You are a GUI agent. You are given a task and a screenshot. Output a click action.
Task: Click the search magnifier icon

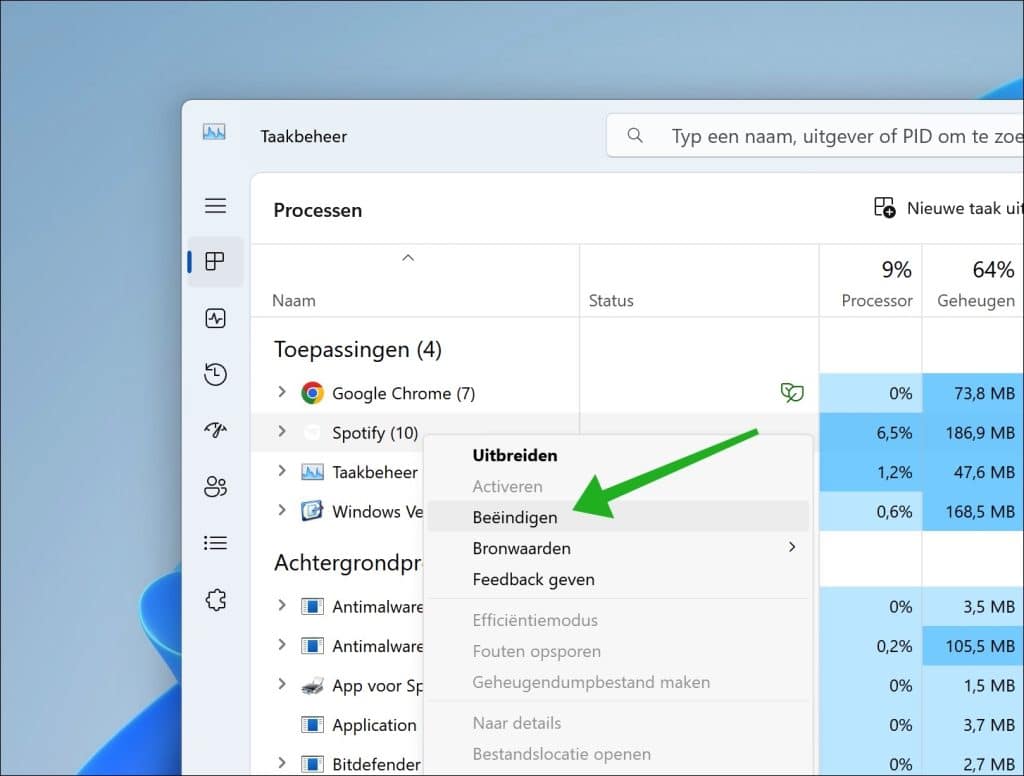(x=635, y=135)
